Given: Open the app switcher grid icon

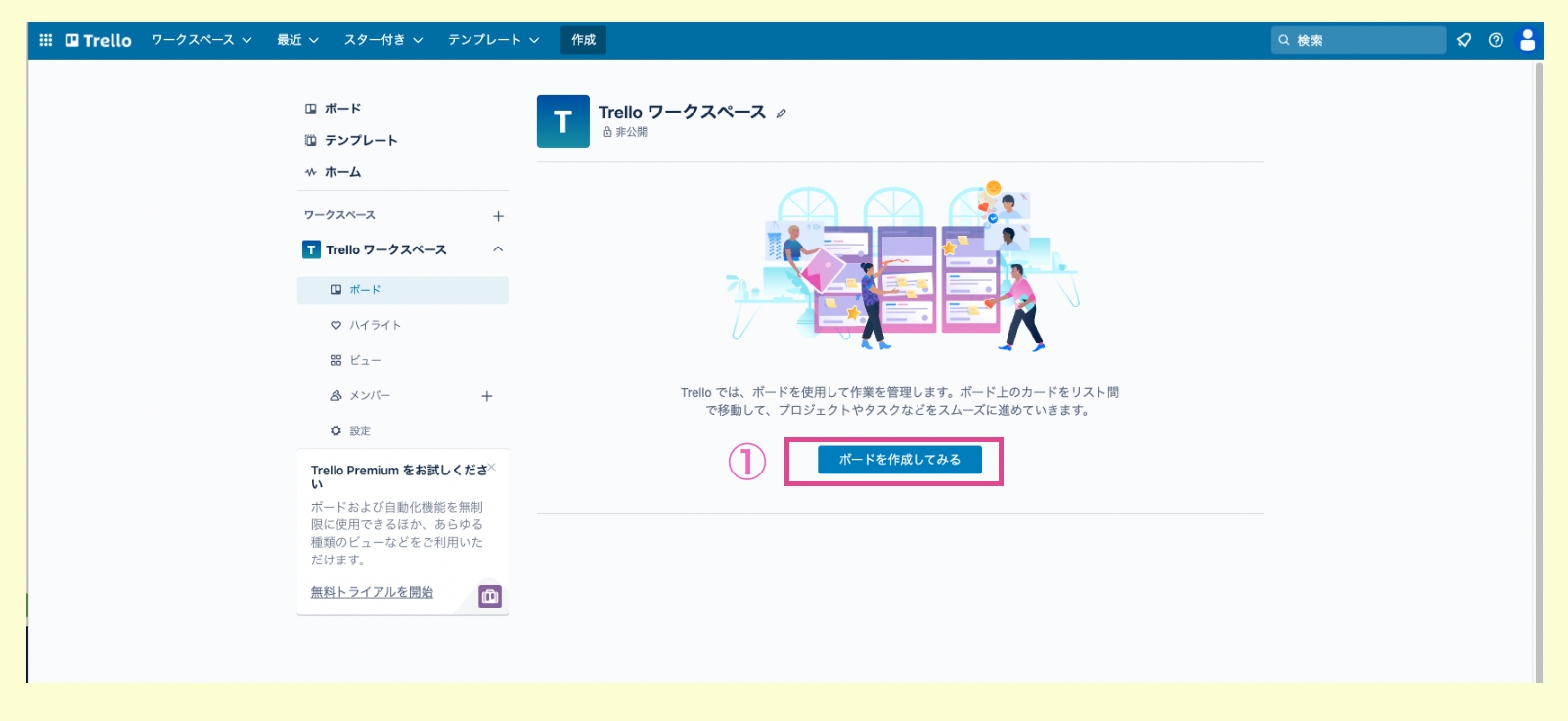Looking at the screenshot, I should click(45, 40).
